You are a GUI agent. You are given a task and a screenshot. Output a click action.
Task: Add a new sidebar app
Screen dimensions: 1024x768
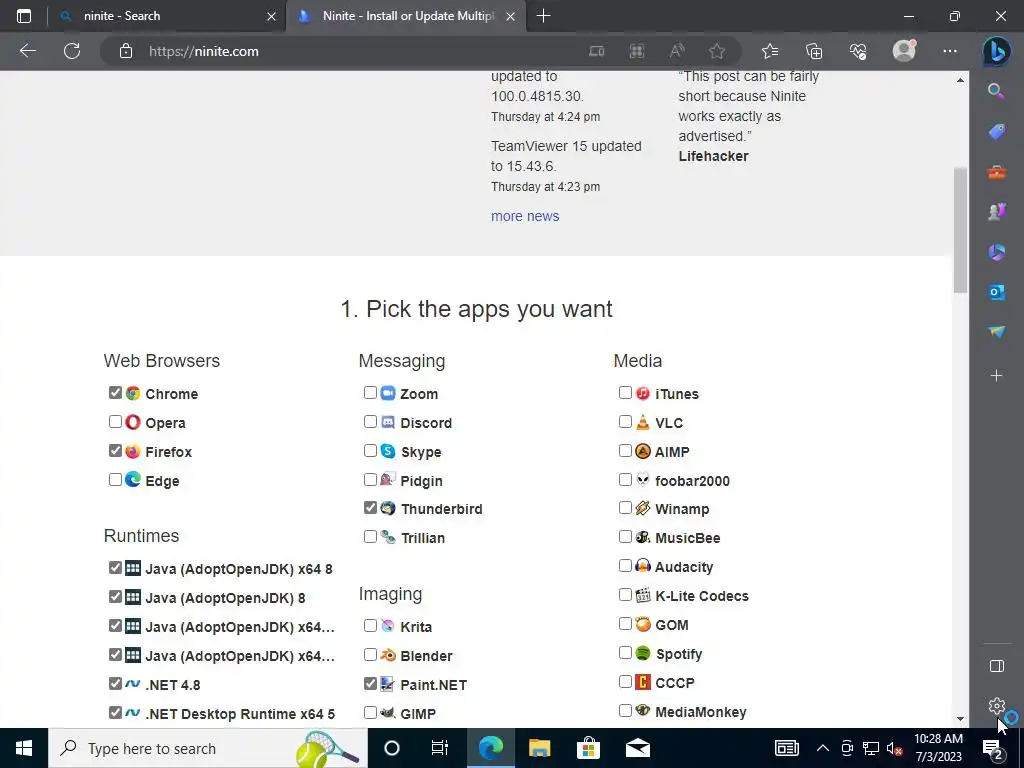(997, 376)
